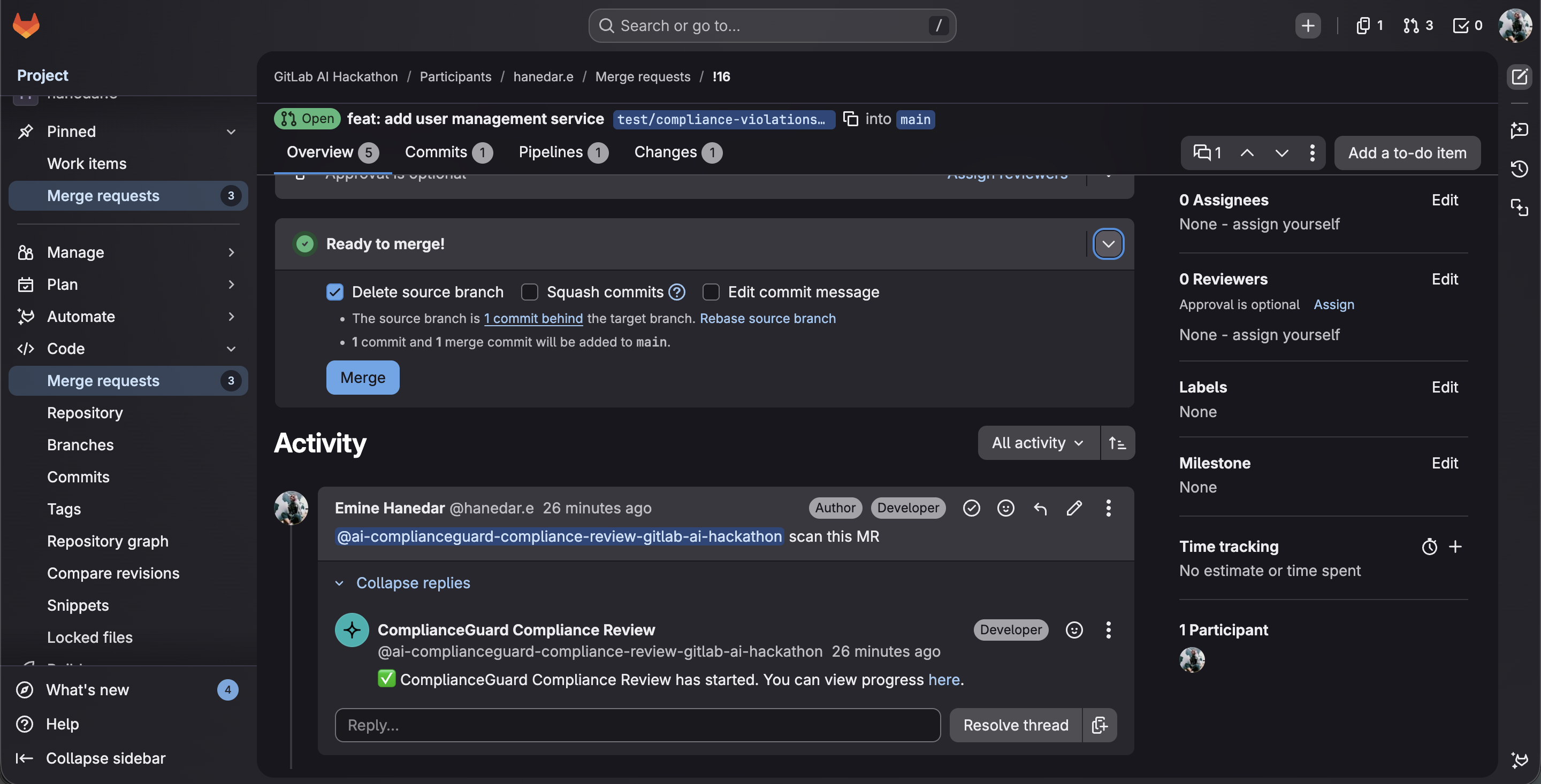Toggle activity sort direction
This screenshot has width=1541, height=784.
click(1117, 443)
